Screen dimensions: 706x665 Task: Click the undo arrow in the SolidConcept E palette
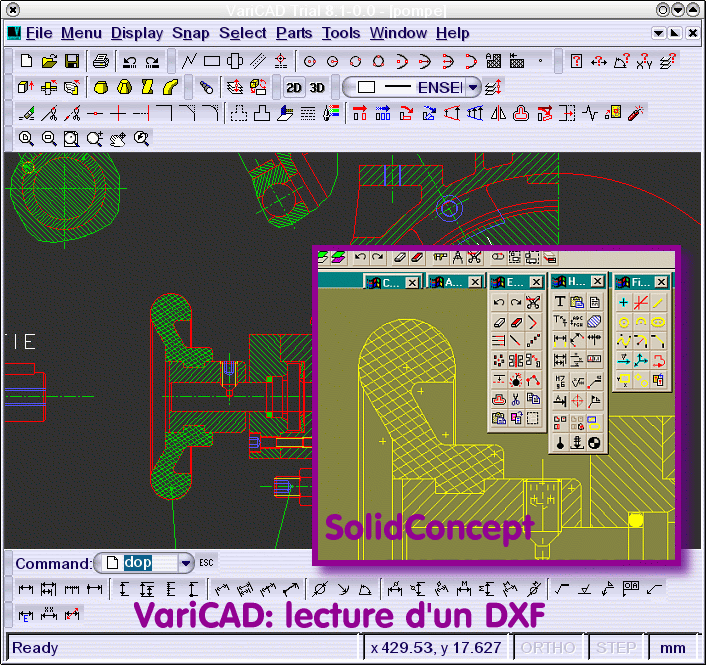pos(498,302)
